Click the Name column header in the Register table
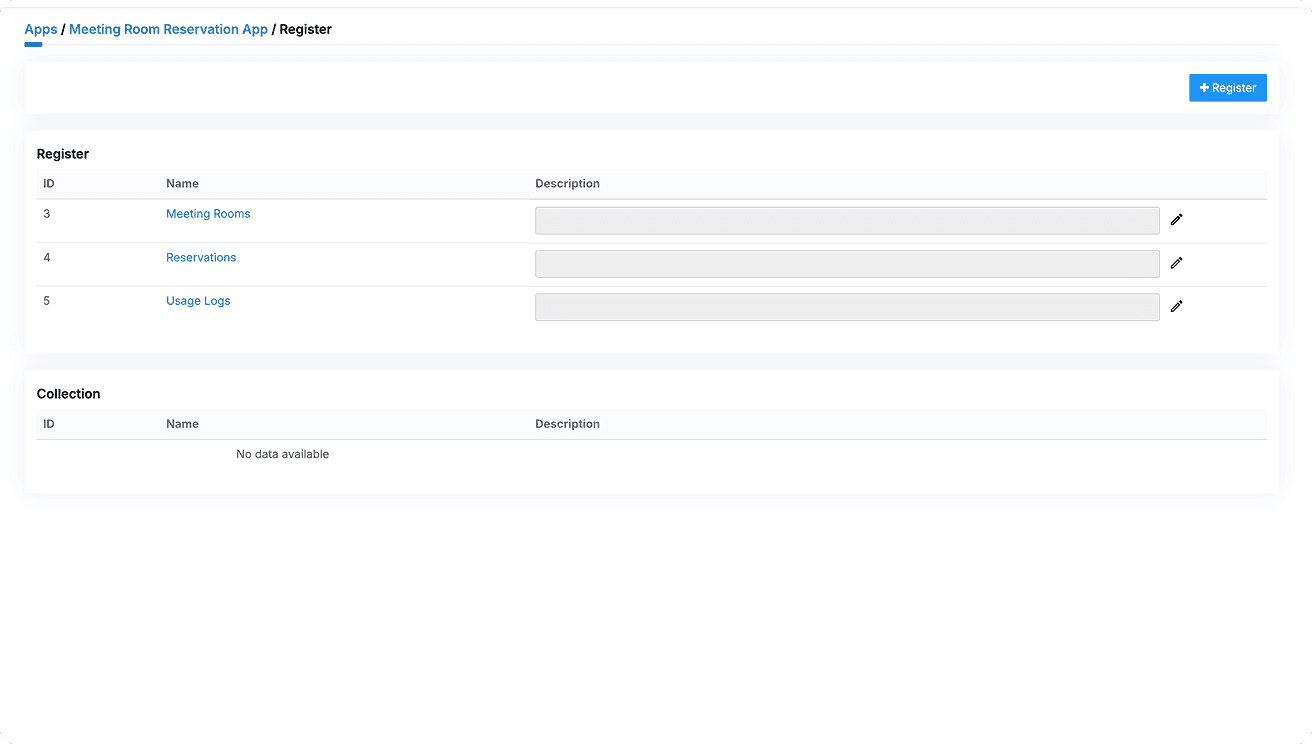1312x744 pixels. point(182,183)
